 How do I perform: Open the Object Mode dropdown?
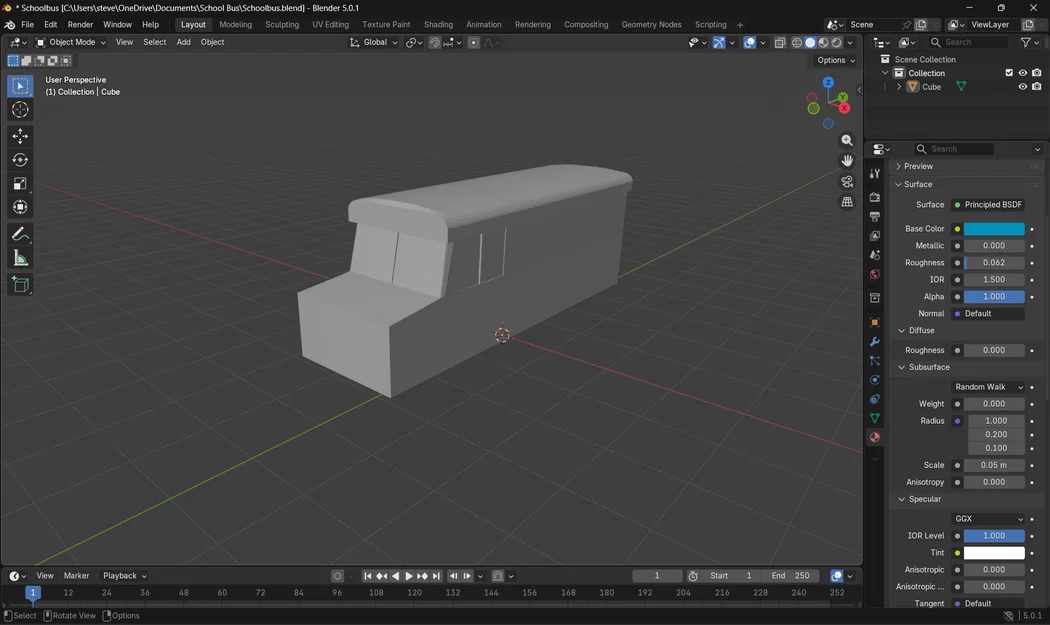[70, 42]
